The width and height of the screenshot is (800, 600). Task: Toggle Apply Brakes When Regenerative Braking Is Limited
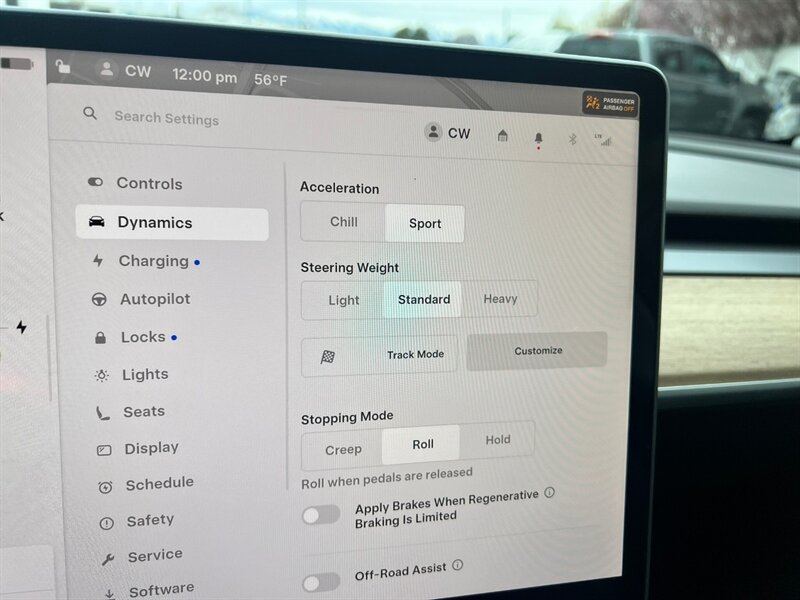321,515
